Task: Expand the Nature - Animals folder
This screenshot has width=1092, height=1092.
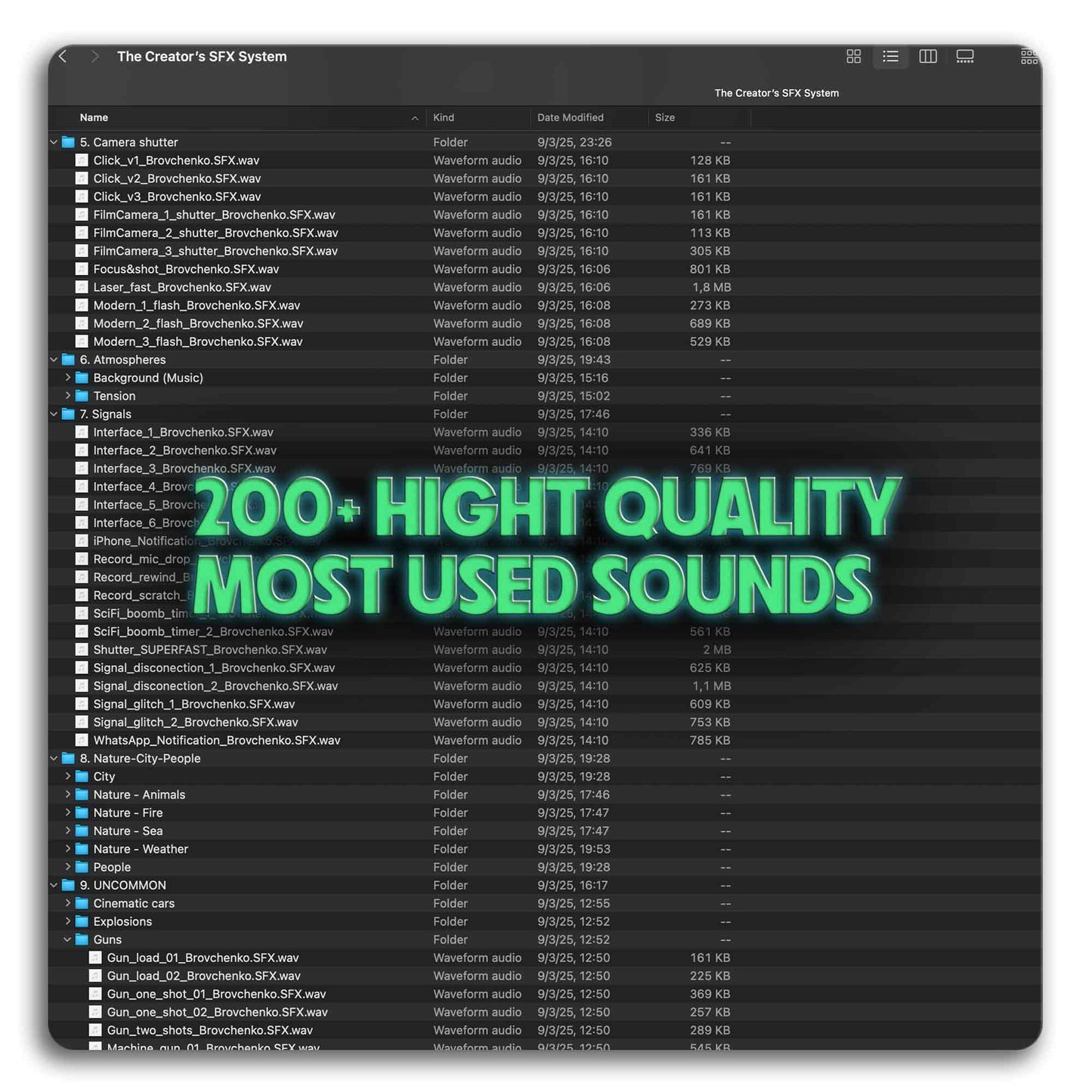Action: point(68,795)
